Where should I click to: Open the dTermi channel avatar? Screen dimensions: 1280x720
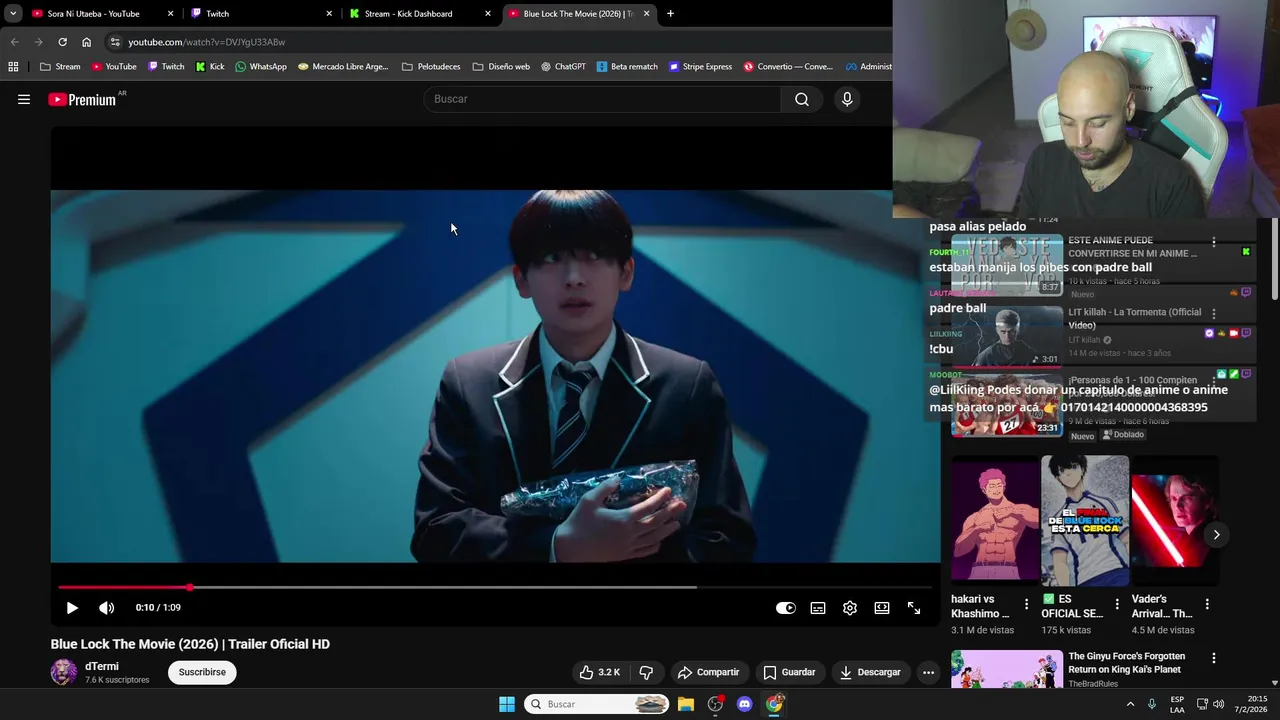[64, 672]
